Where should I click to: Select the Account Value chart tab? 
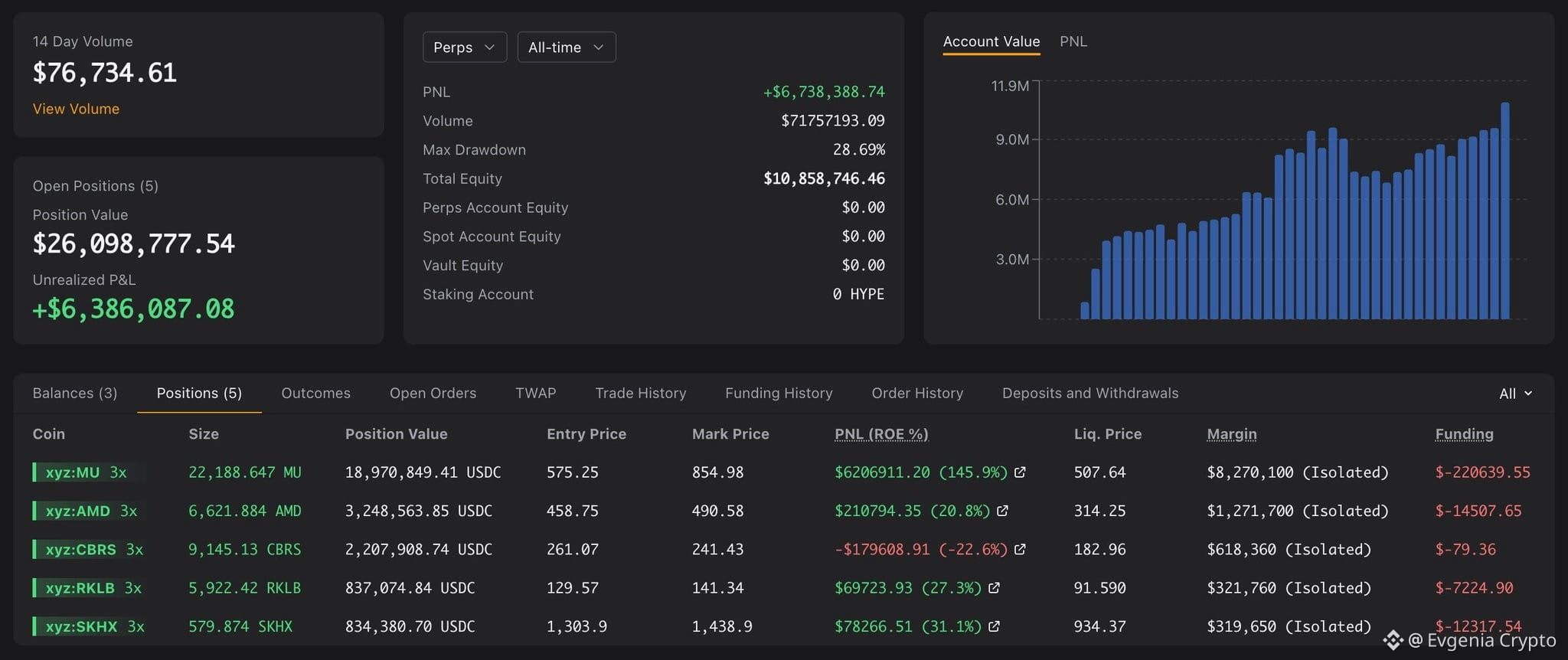991,41
